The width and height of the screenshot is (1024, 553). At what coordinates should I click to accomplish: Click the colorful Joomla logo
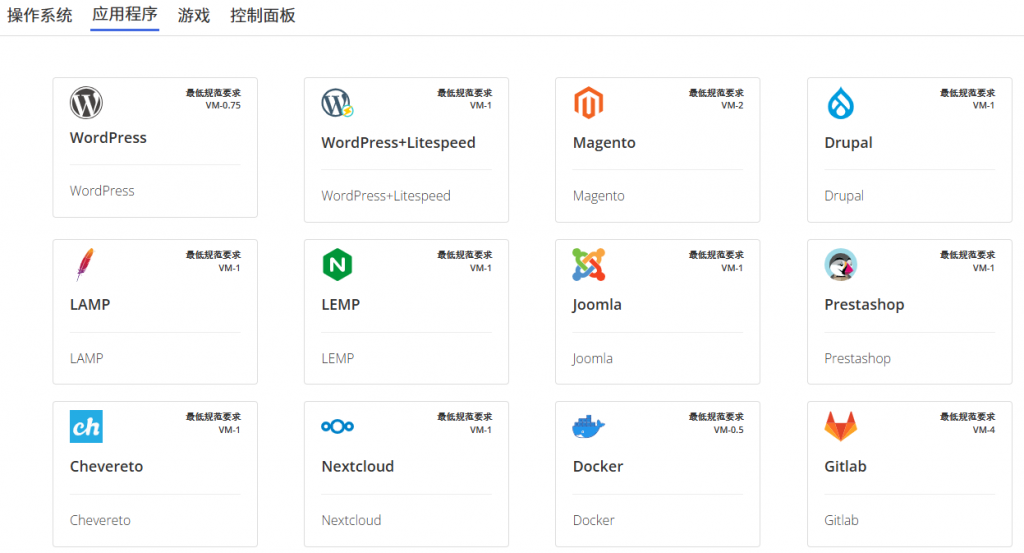coord(589,265)
